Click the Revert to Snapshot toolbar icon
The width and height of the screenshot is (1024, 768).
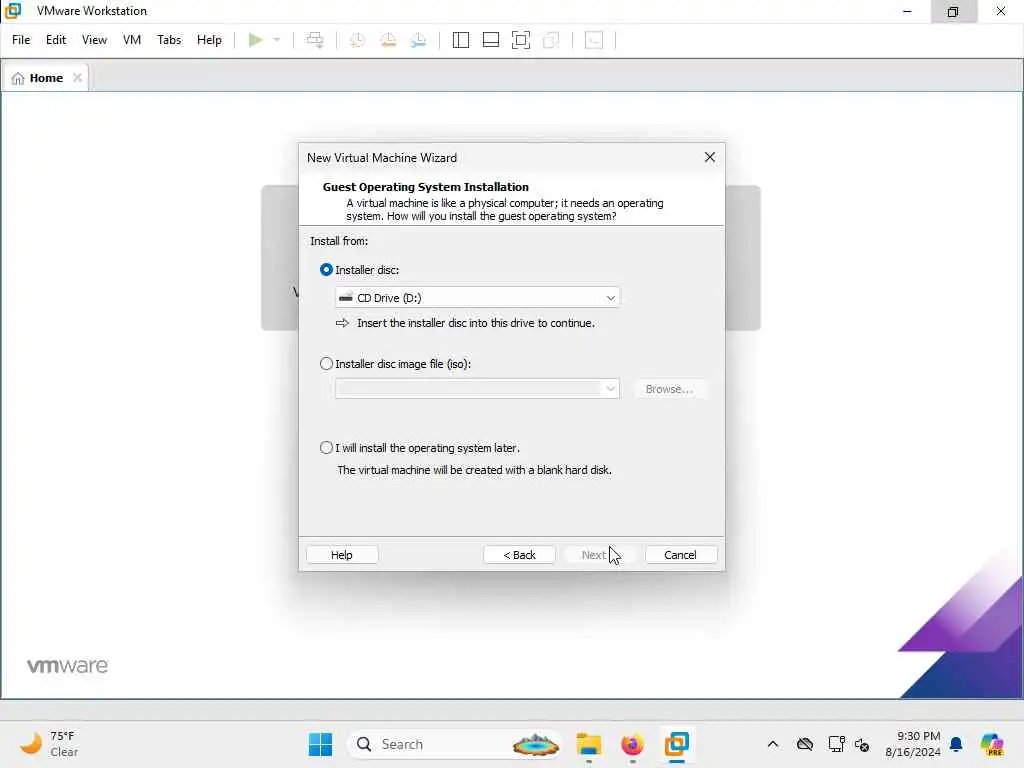(388, 40)
